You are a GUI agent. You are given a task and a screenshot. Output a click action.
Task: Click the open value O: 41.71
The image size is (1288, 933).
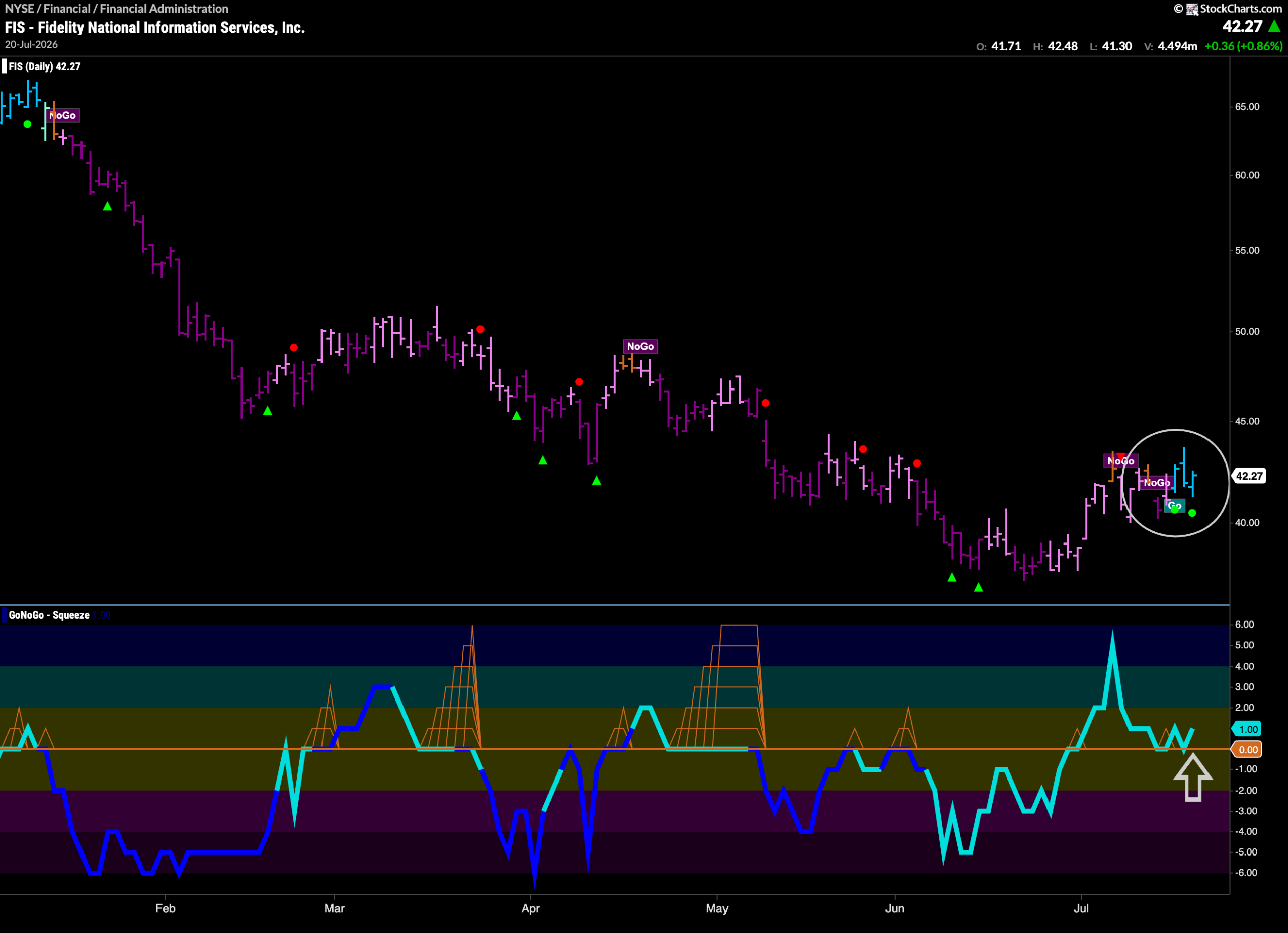[998, 46]
